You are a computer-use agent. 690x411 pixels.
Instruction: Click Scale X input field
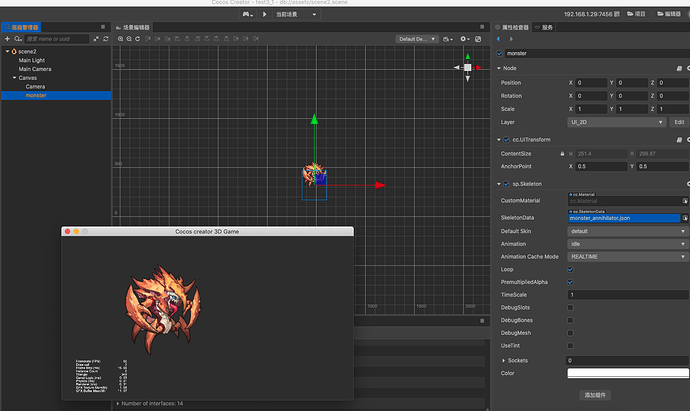coord(591,109)
